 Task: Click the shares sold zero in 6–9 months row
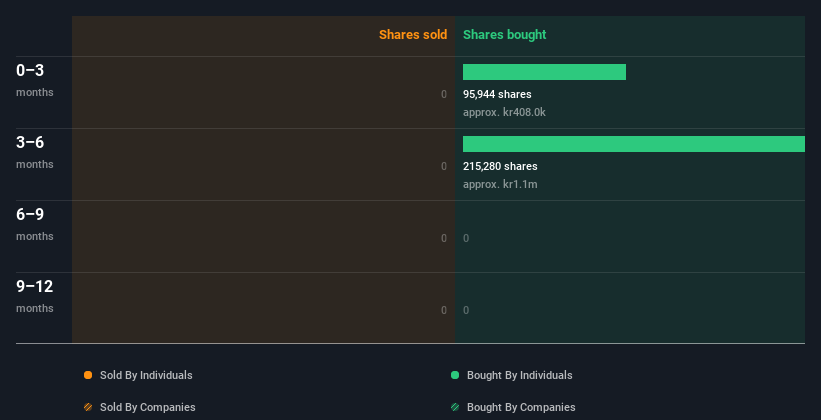coord(444,238)
